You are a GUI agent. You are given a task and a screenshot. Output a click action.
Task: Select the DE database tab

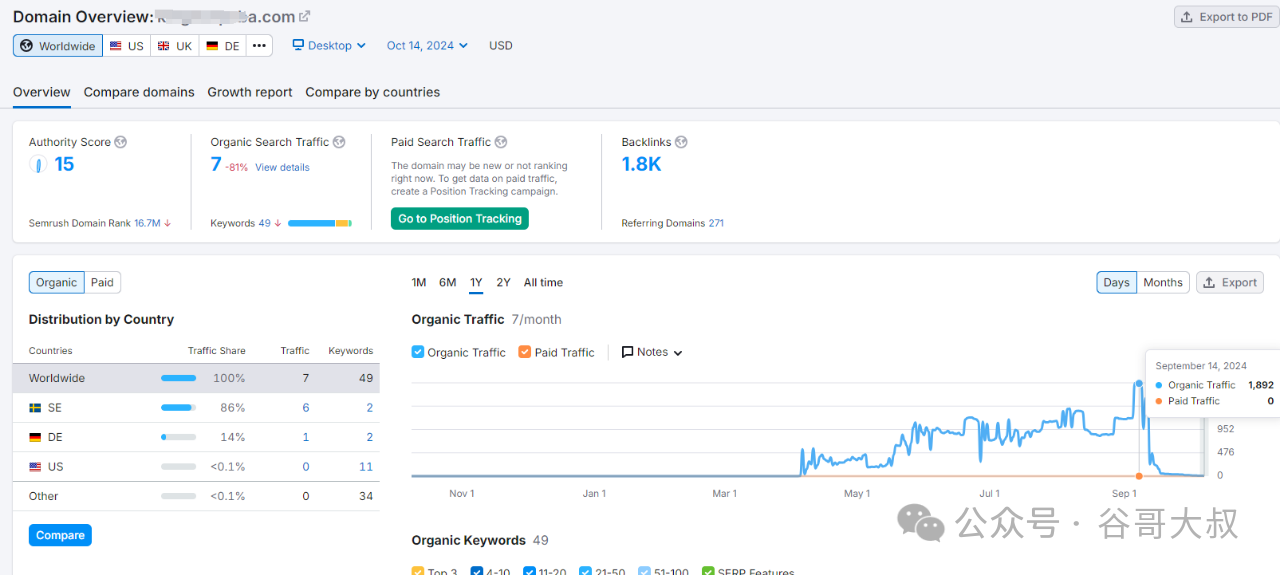coord(223,46)
